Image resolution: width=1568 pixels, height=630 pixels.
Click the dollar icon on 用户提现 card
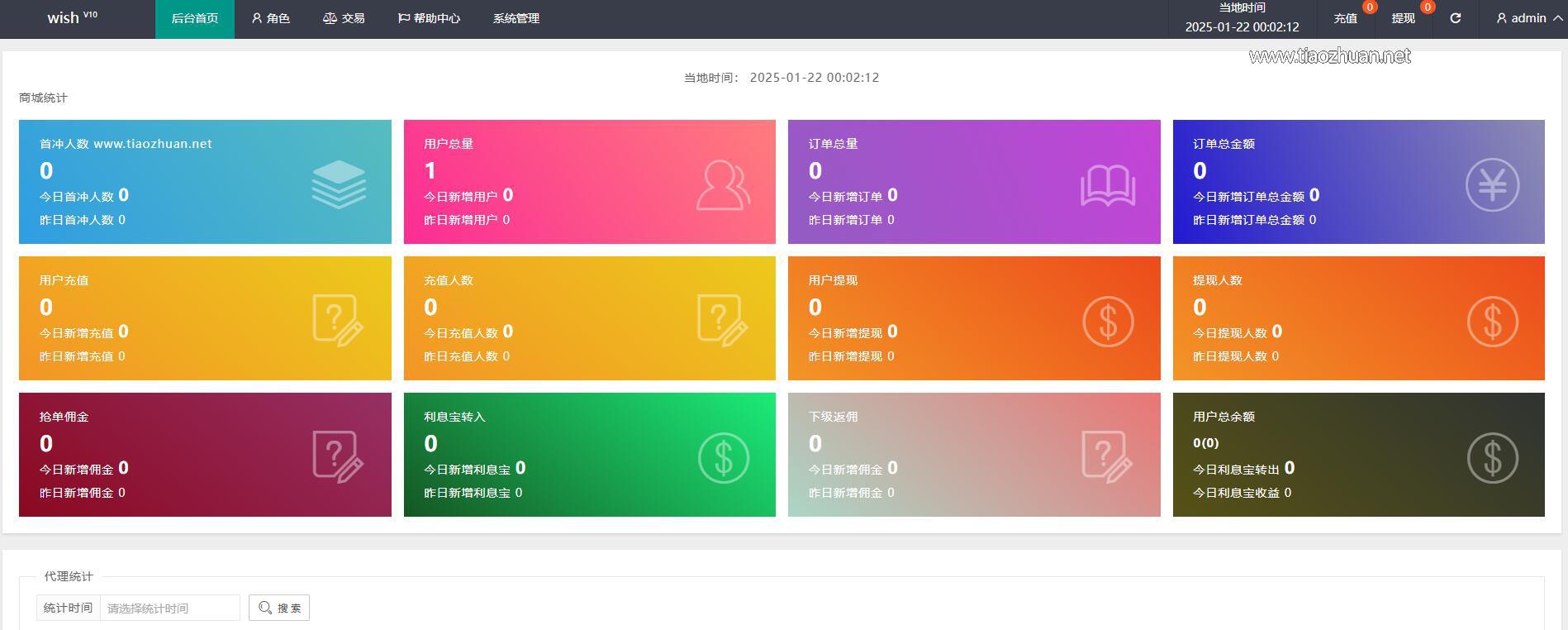pyautogui.click(x=1108, y=322)
